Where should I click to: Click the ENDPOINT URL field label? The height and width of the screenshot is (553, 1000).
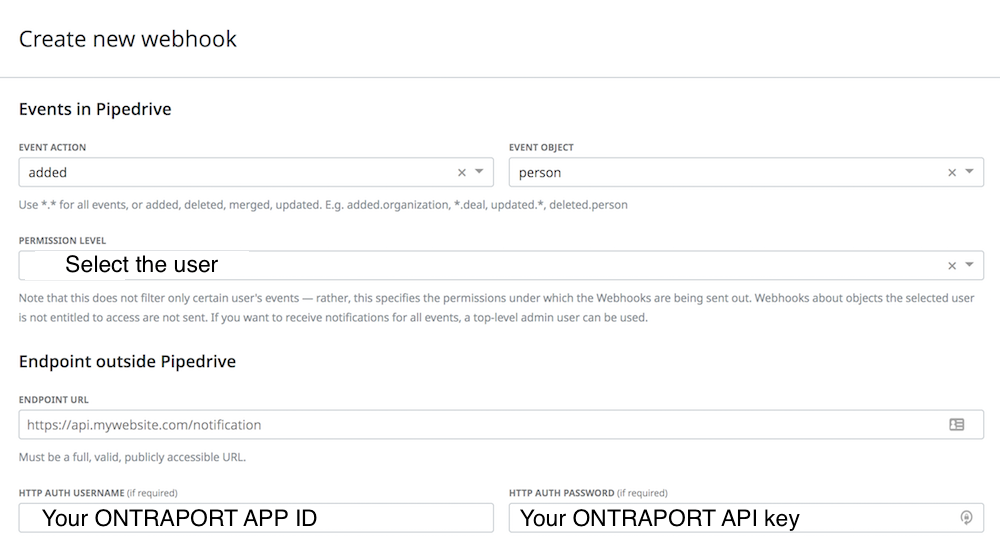click(53, 400)
